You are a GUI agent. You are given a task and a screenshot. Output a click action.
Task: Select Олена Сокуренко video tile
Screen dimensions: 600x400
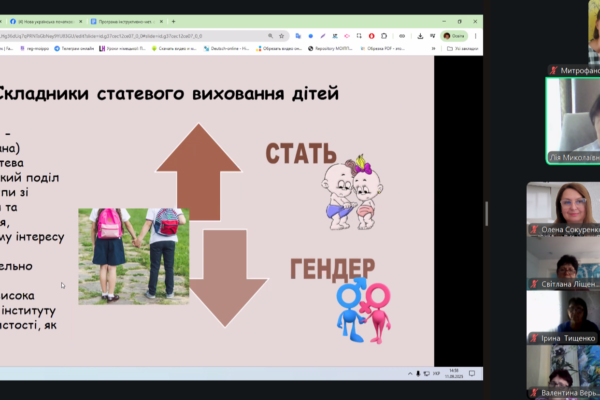pos(563,209)
